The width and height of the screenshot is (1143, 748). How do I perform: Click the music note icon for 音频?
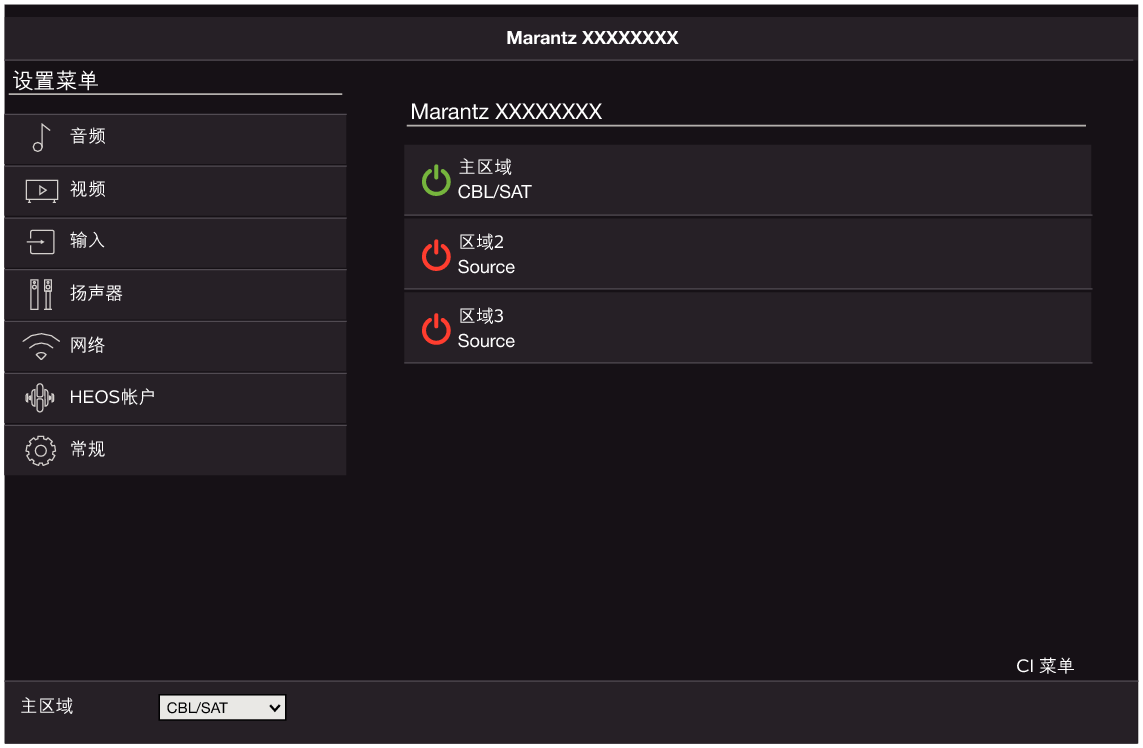tap(41, 137)
